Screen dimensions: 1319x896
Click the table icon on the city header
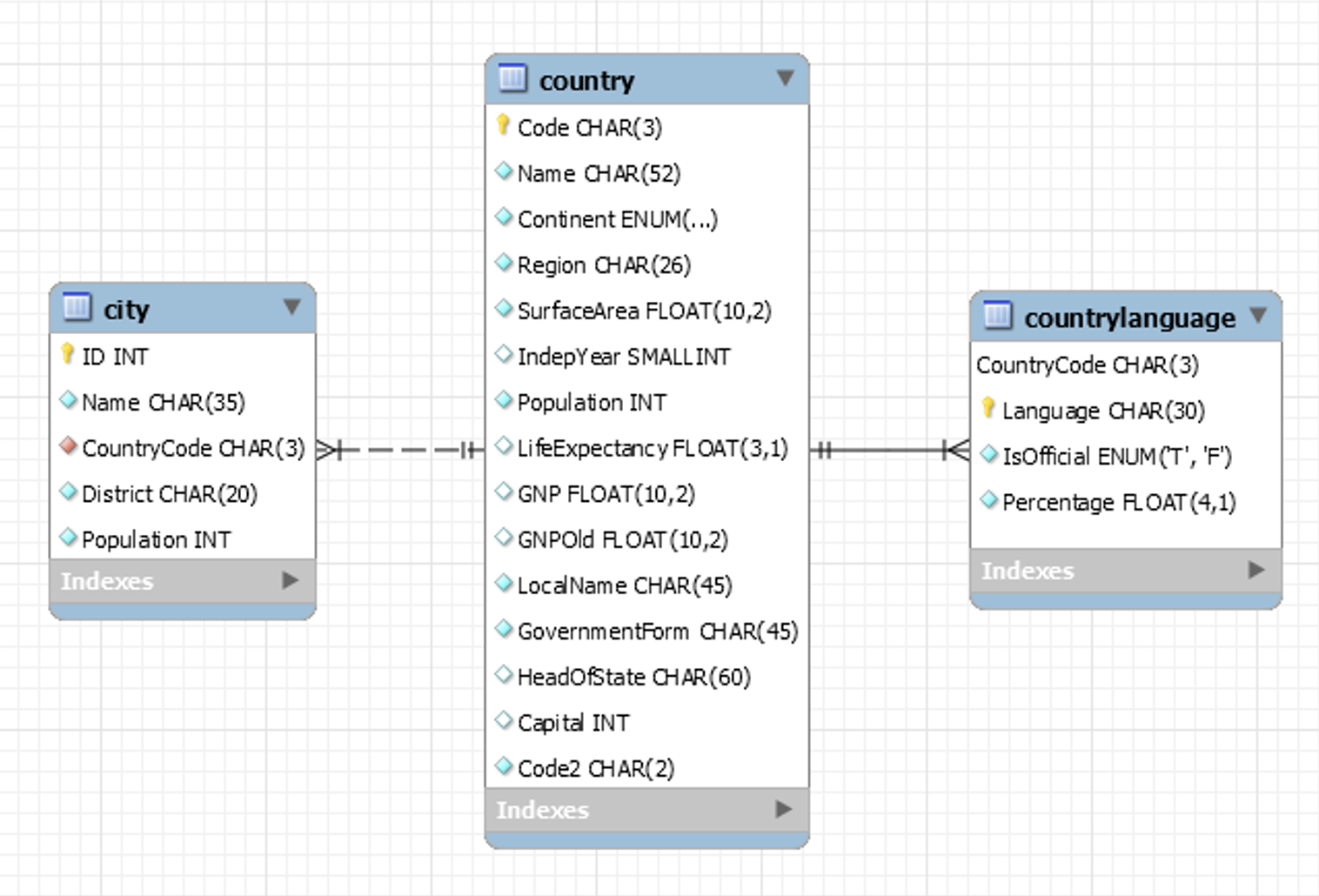tap(77, 308)
